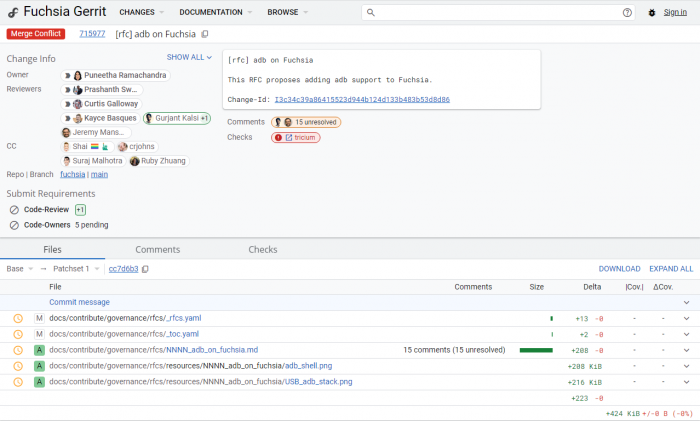Expand the Commit message row chevron
Image resolution: width=700 pixels, height=421 pixels.
(x=686, y=302)
